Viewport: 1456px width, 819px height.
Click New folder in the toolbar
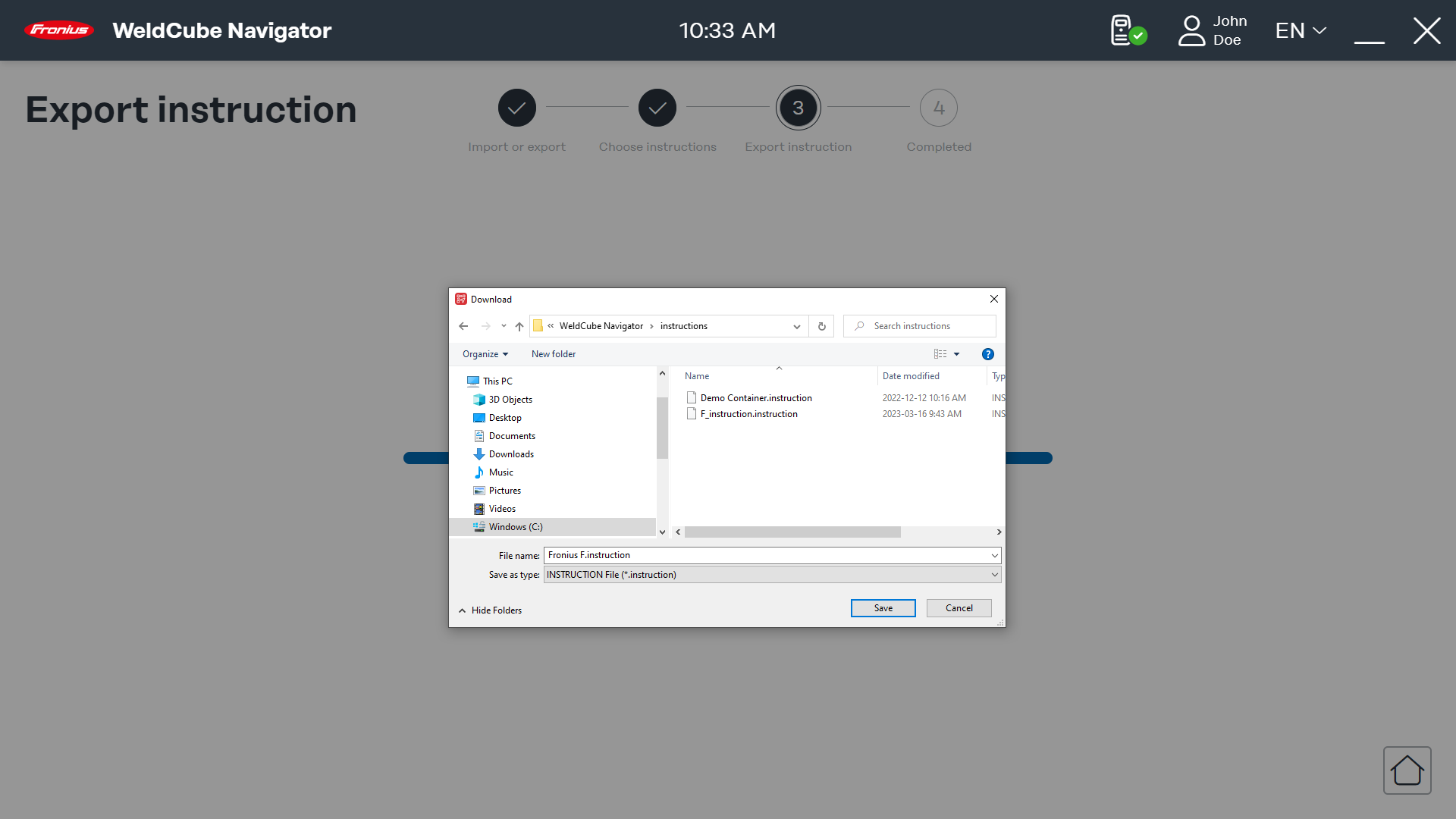pos(553,354)
